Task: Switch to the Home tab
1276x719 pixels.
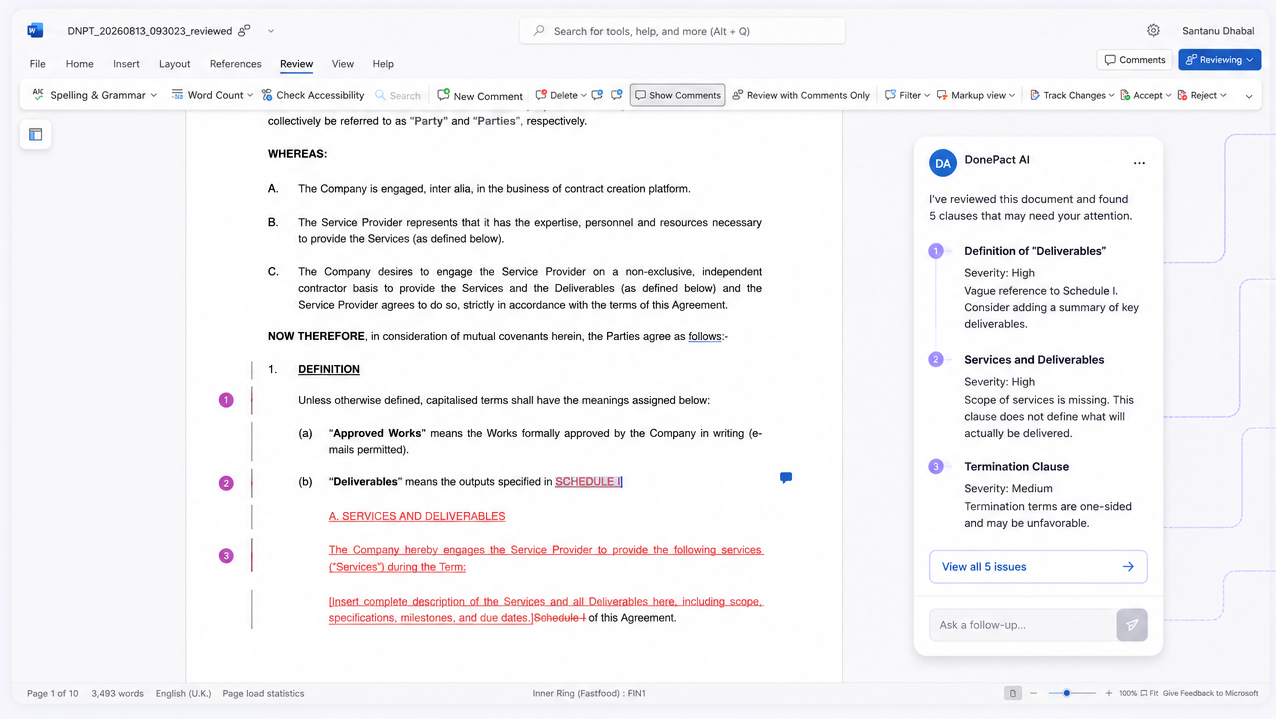Action: (x=80, y=64)
